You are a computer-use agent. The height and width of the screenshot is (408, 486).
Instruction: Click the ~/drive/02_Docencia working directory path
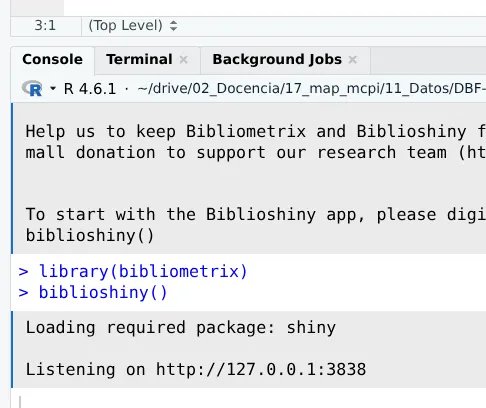[311, 89]
